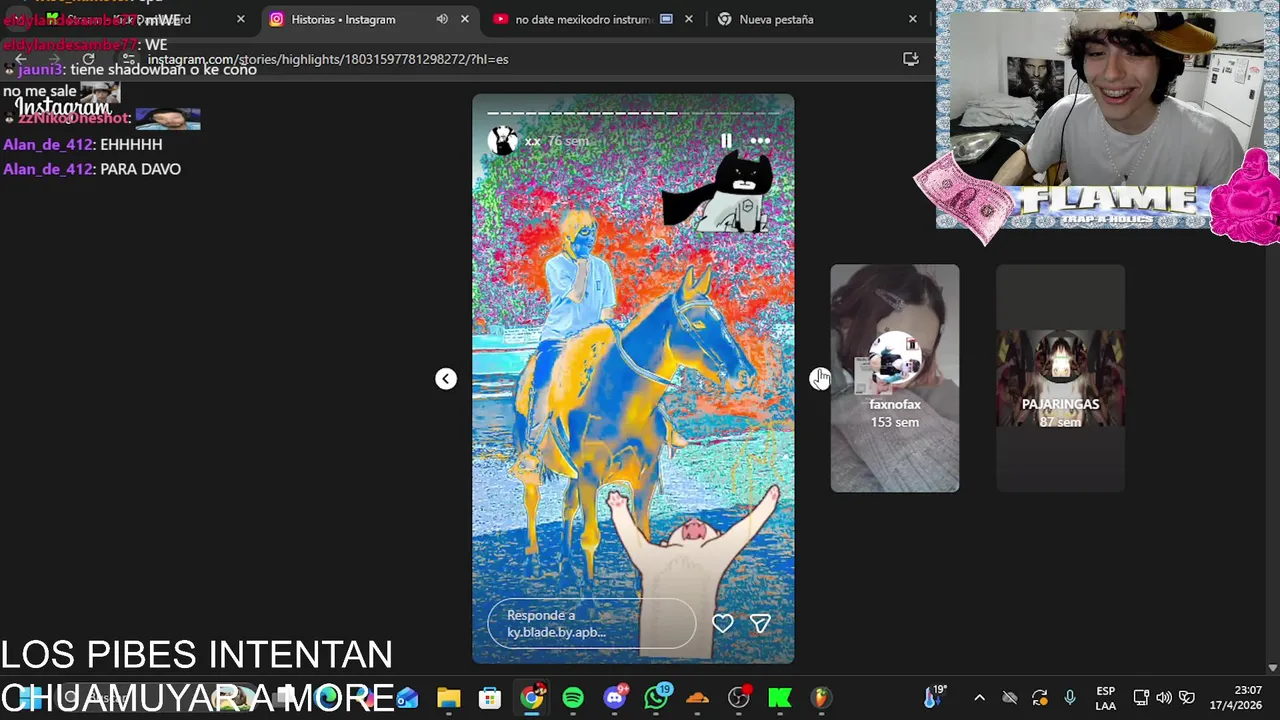Open Google Chrome from the taskbar
Viewport: 1280px width, 720px height.
[532, 696]
